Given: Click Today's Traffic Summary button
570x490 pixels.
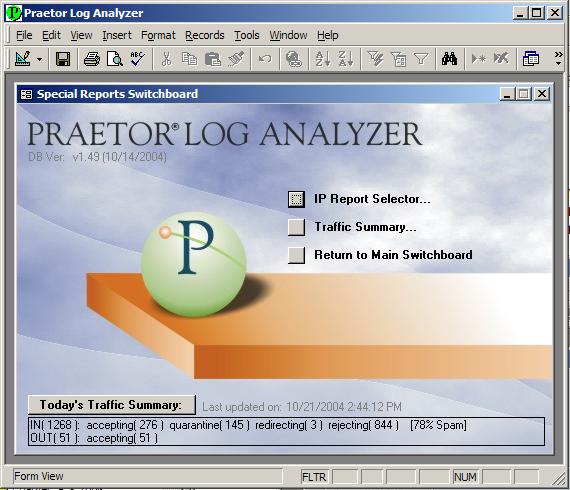Looking at the screenshot, I should pos(112,405).
